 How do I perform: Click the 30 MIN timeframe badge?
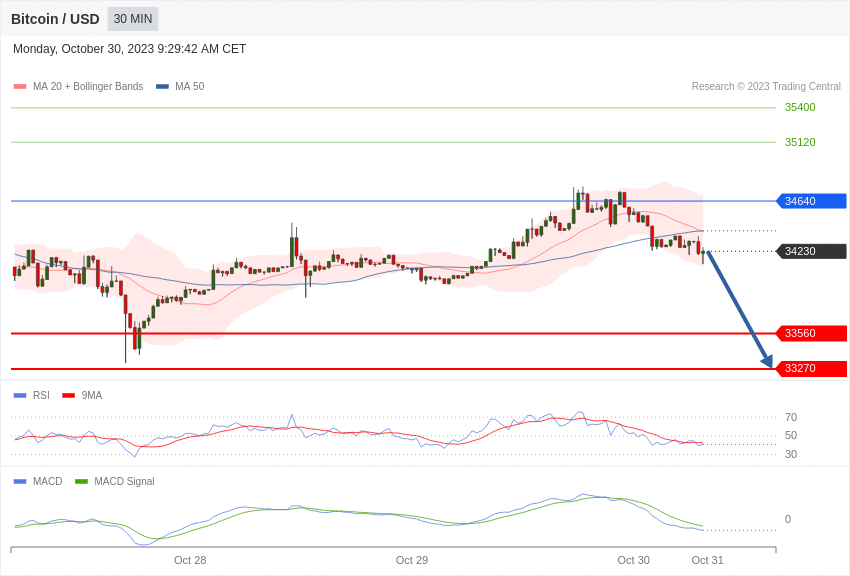[133, 19]
